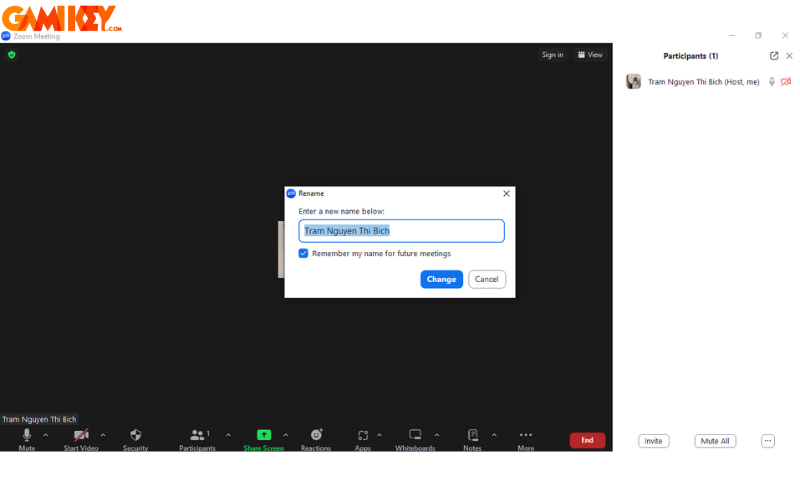This screenshot has width=800, height=500.
Task: Click the More three-dots toolbar icon
Action: click(526, 435)
